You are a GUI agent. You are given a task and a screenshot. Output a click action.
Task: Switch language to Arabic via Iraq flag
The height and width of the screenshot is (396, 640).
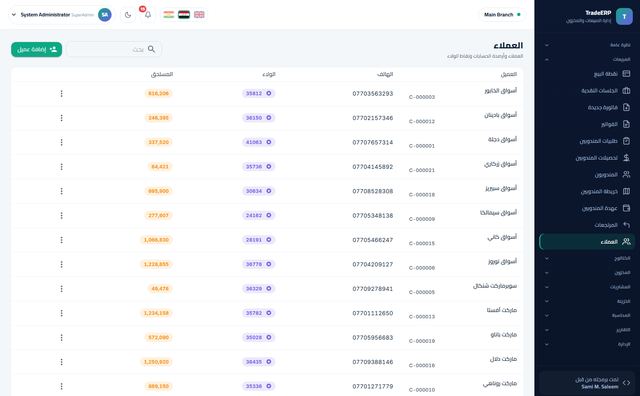184,15
